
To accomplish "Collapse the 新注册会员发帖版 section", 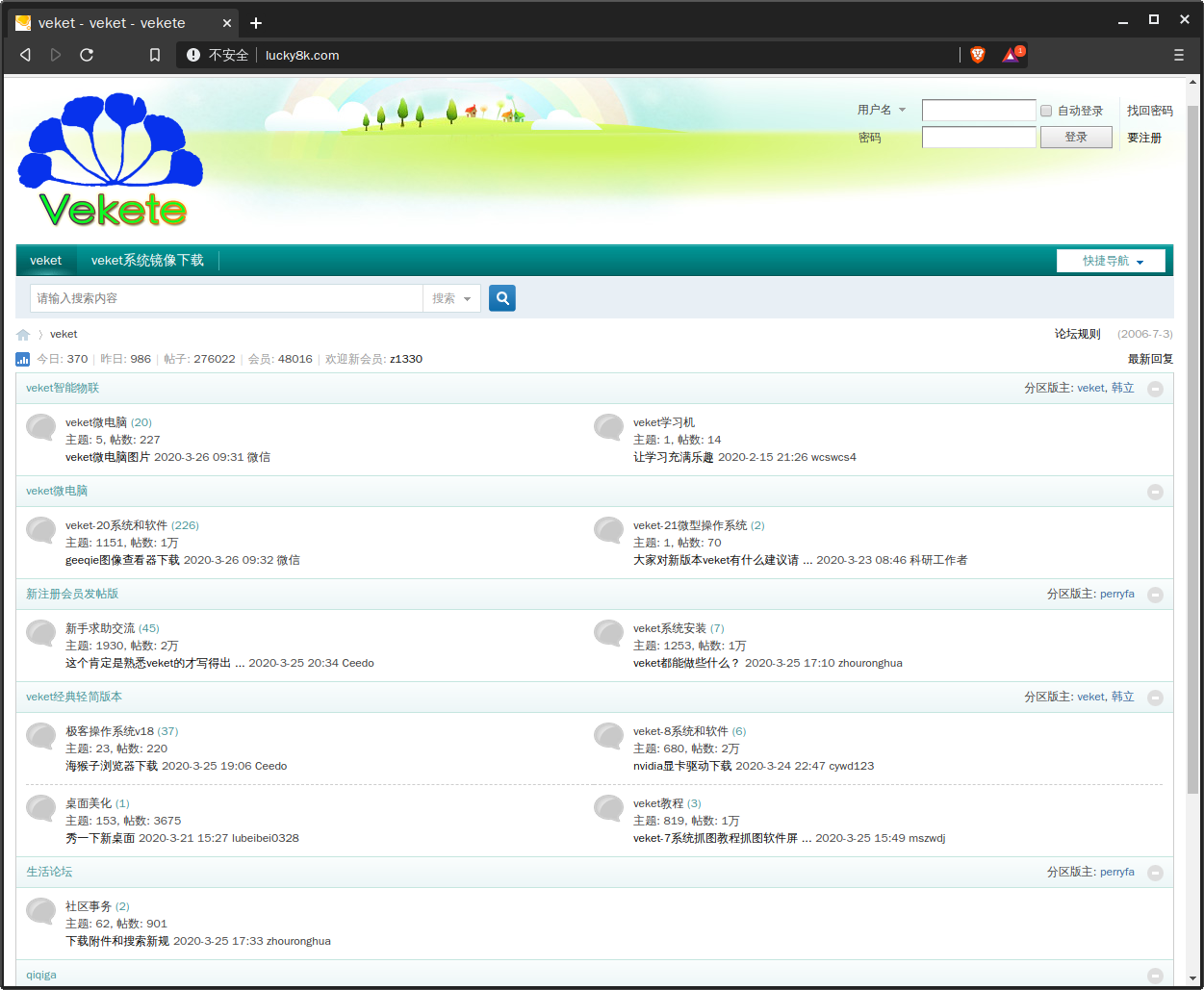I will click(1155, 595).
